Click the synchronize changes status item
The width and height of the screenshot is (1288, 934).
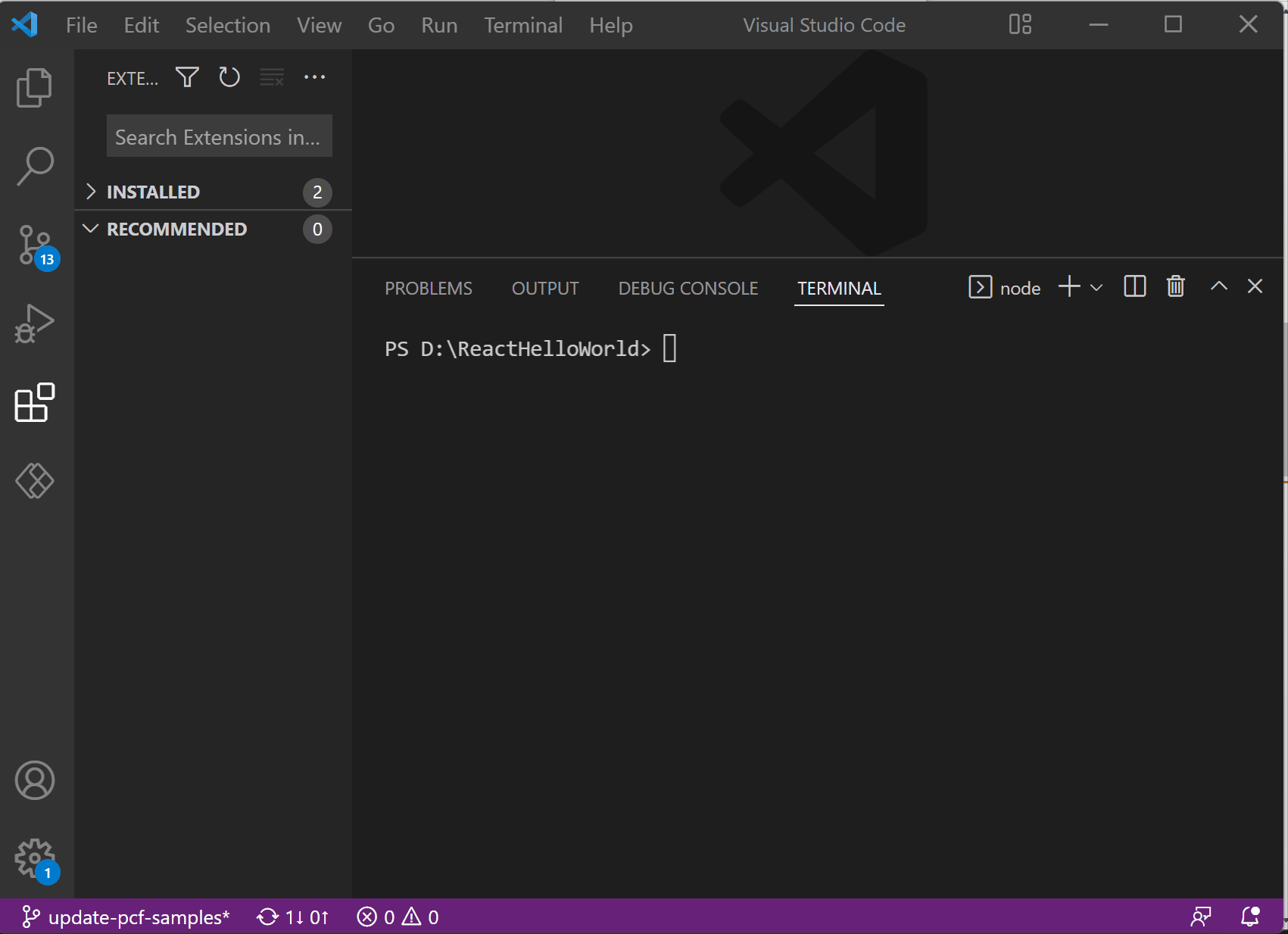click(292, 917)
